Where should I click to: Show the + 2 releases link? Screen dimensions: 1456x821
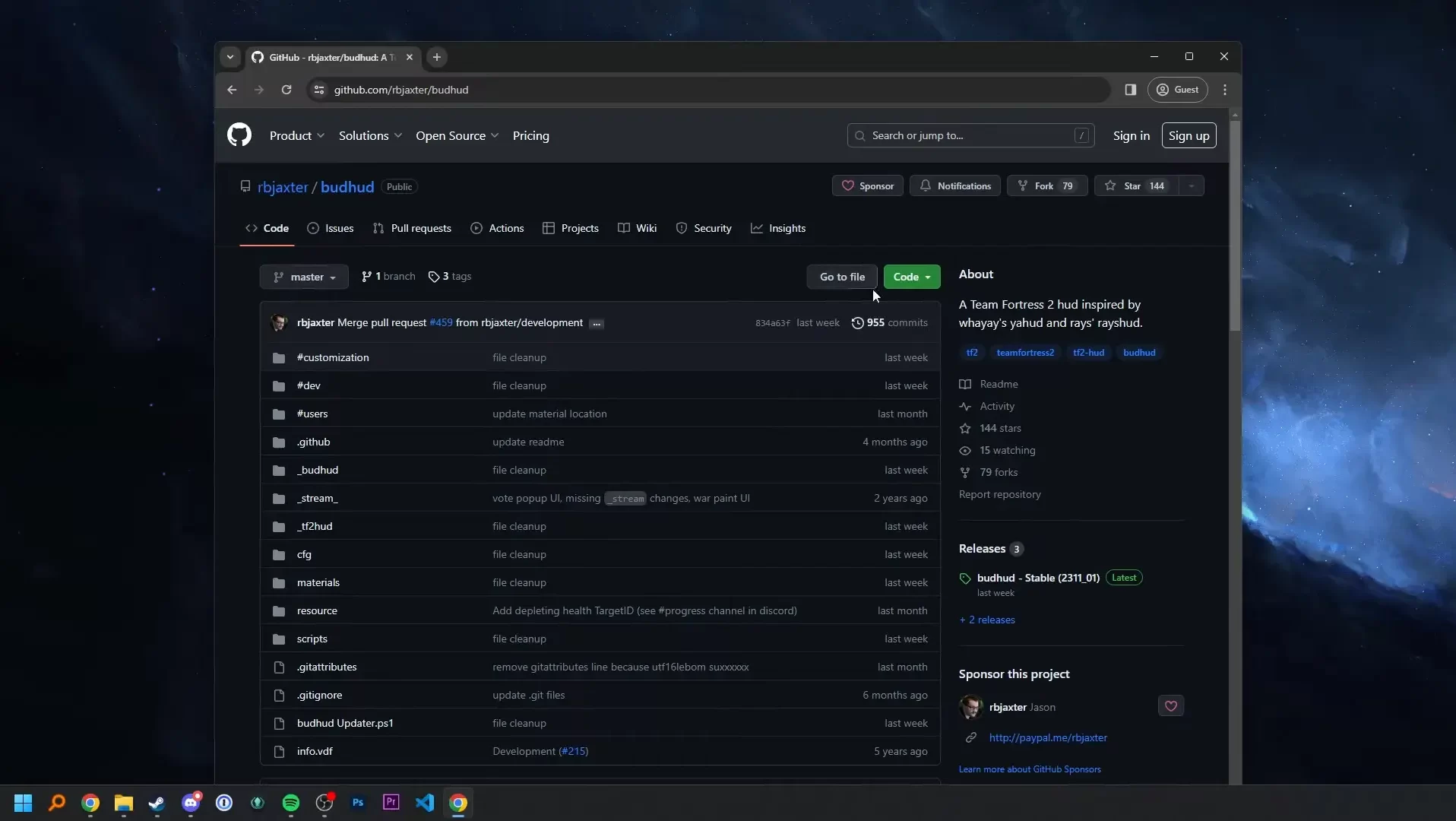[987, 620]
